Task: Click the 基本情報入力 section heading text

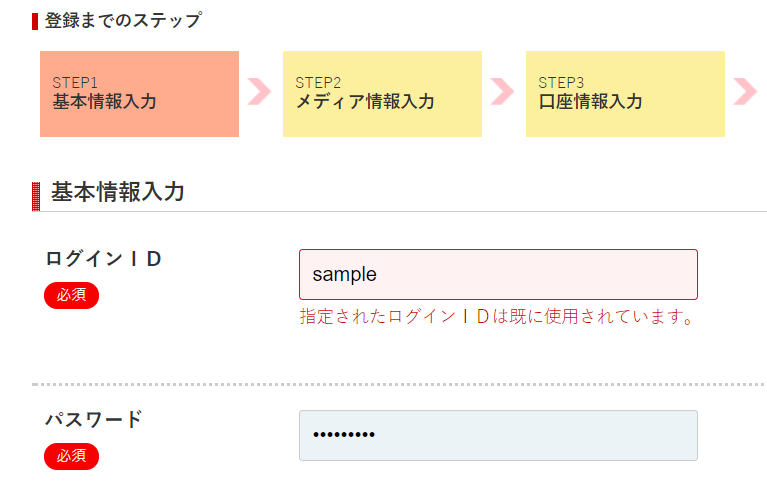Action: point(118,193)
